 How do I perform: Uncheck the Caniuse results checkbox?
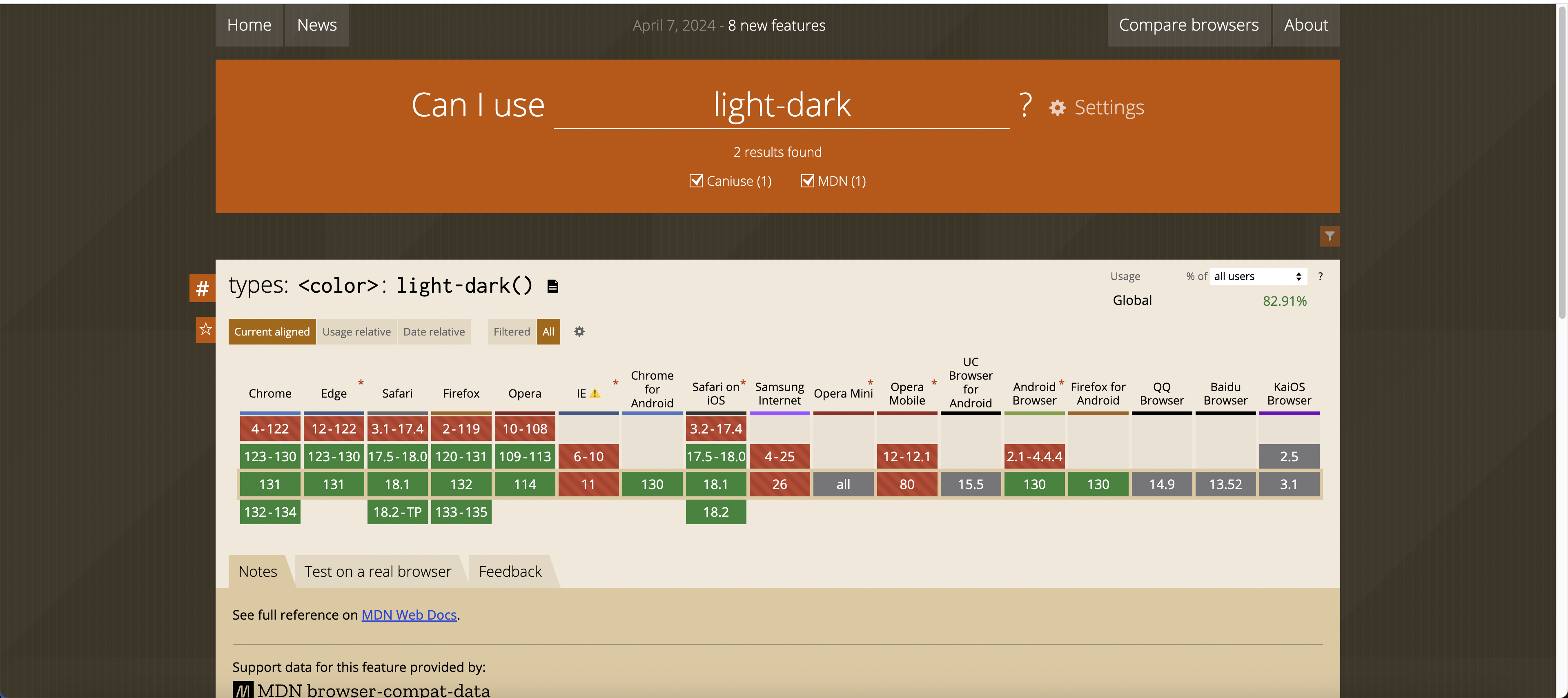tap(696, 181)
